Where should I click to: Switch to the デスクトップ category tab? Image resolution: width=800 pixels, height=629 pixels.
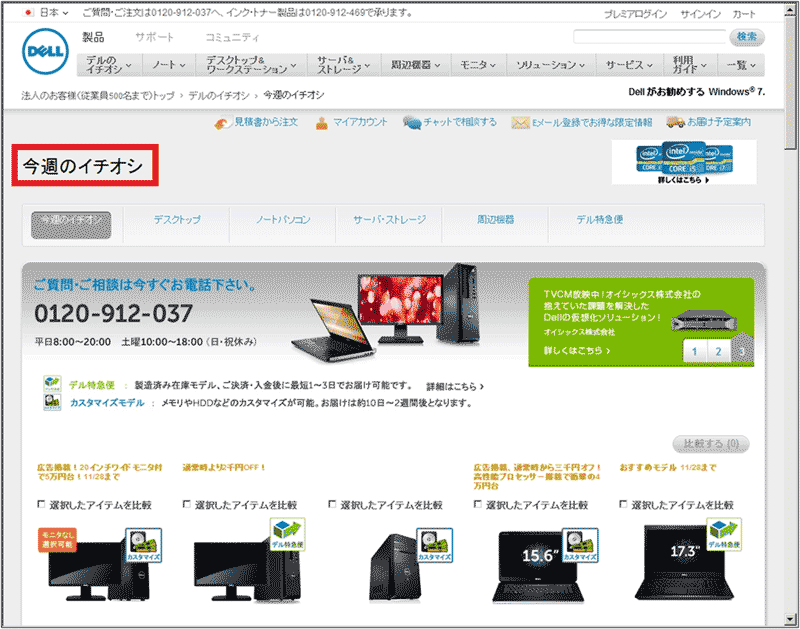pos(177,220)
